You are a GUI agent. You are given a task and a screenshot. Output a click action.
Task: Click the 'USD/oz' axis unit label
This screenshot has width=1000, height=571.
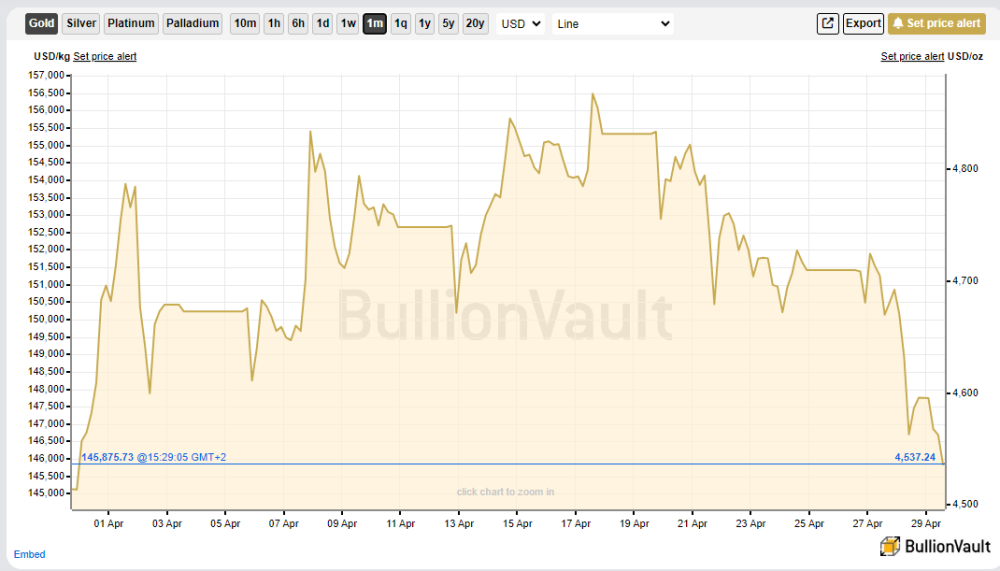tap(966, 56)
